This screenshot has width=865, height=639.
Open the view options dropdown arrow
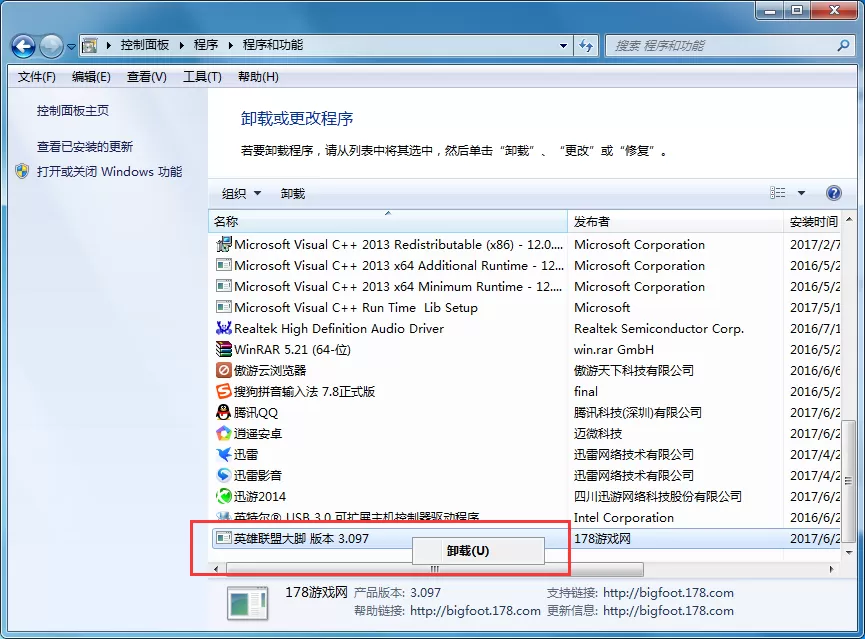801,193
